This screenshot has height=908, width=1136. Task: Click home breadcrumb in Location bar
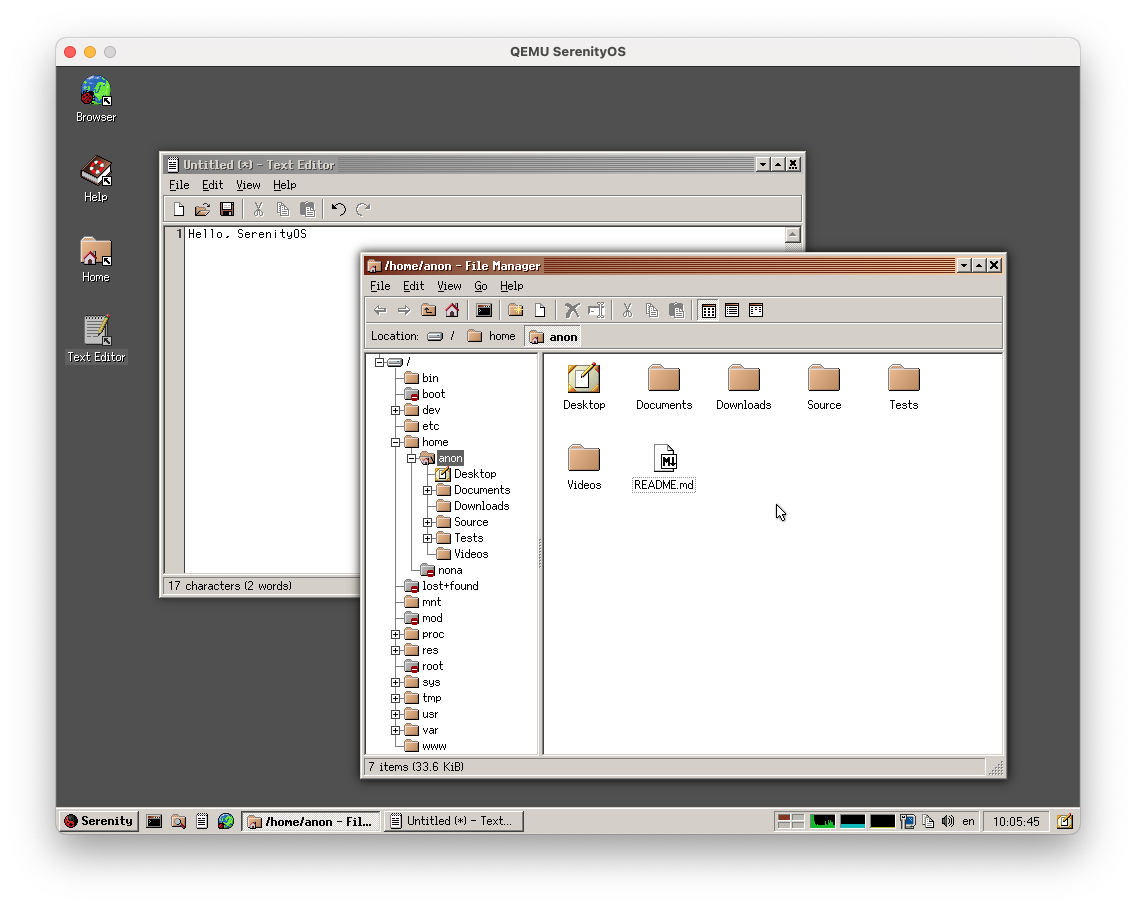492,336
